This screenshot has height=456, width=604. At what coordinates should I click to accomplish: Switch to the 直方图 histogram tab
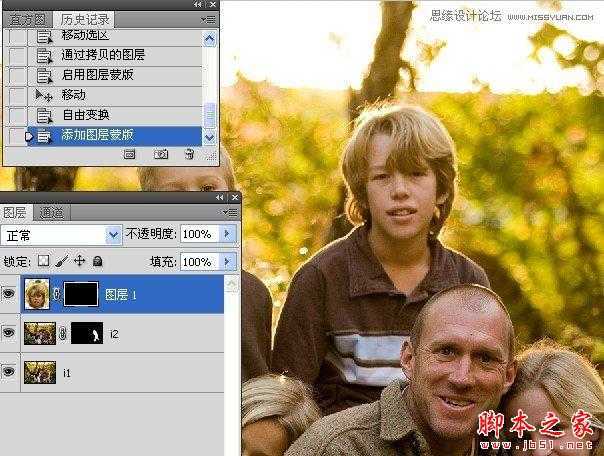click(x=27, y=20)
